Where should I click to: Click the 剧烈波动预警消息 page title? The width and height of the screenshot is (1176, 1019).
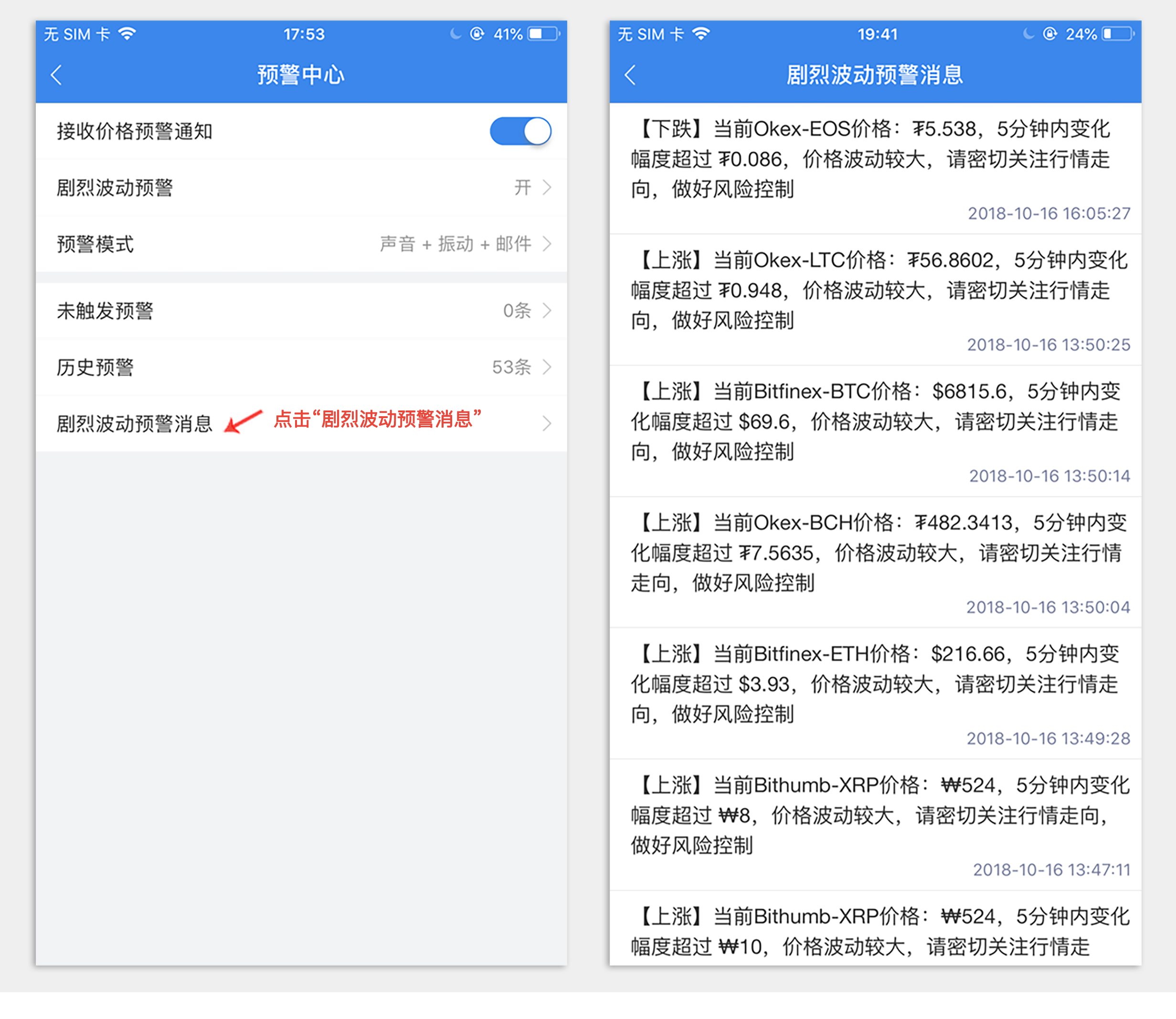coord(875,75)
